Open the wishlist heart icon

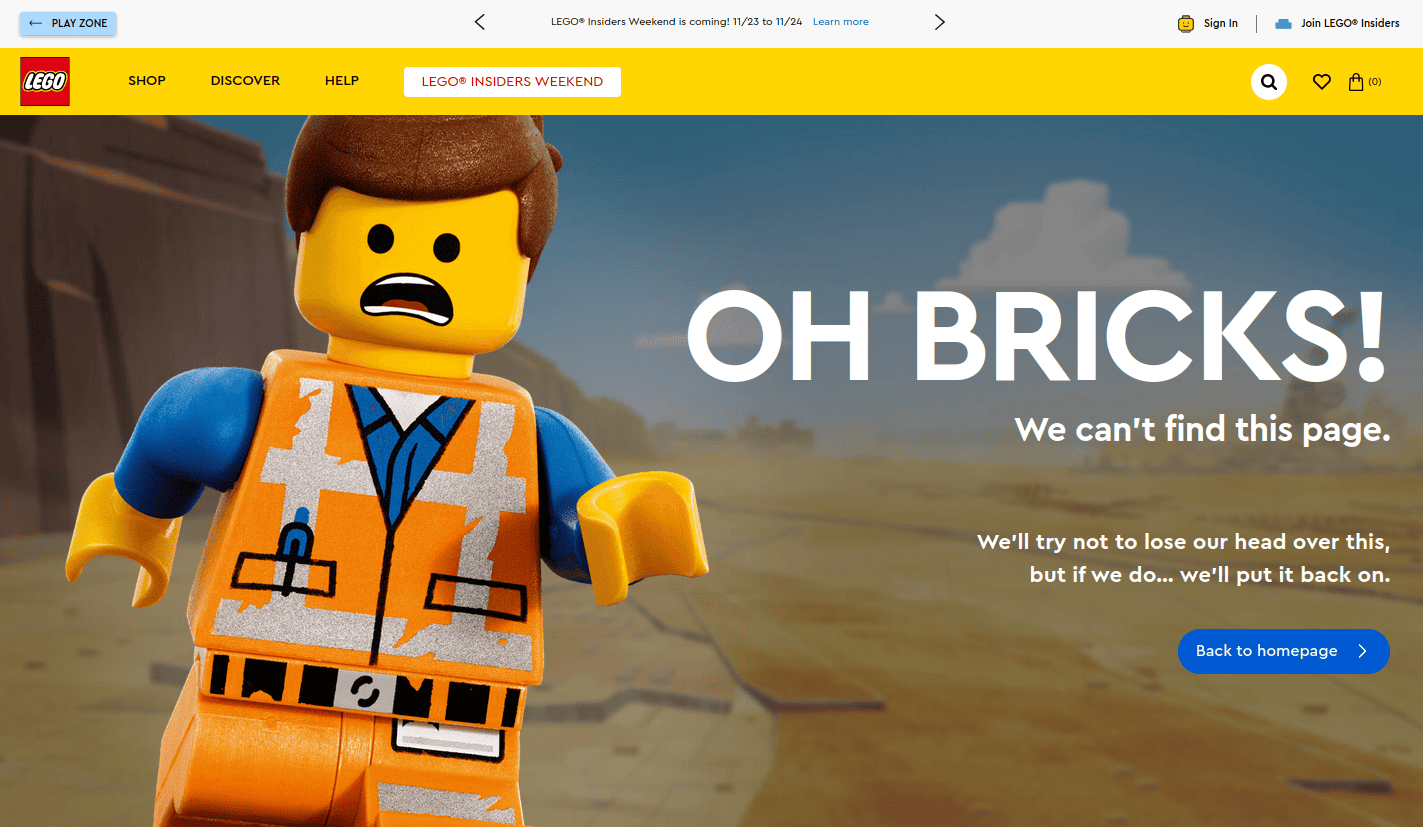[1322, 82]
